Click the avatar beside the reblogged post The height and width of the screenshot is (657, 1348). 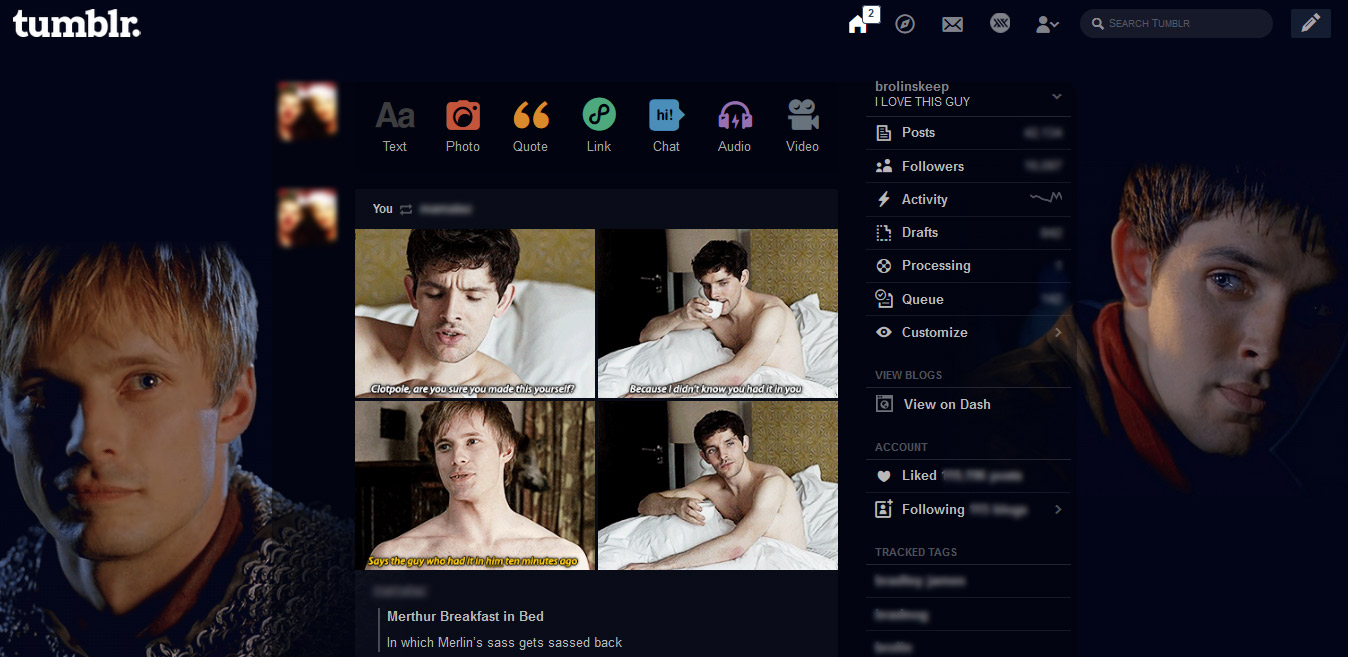307,217
